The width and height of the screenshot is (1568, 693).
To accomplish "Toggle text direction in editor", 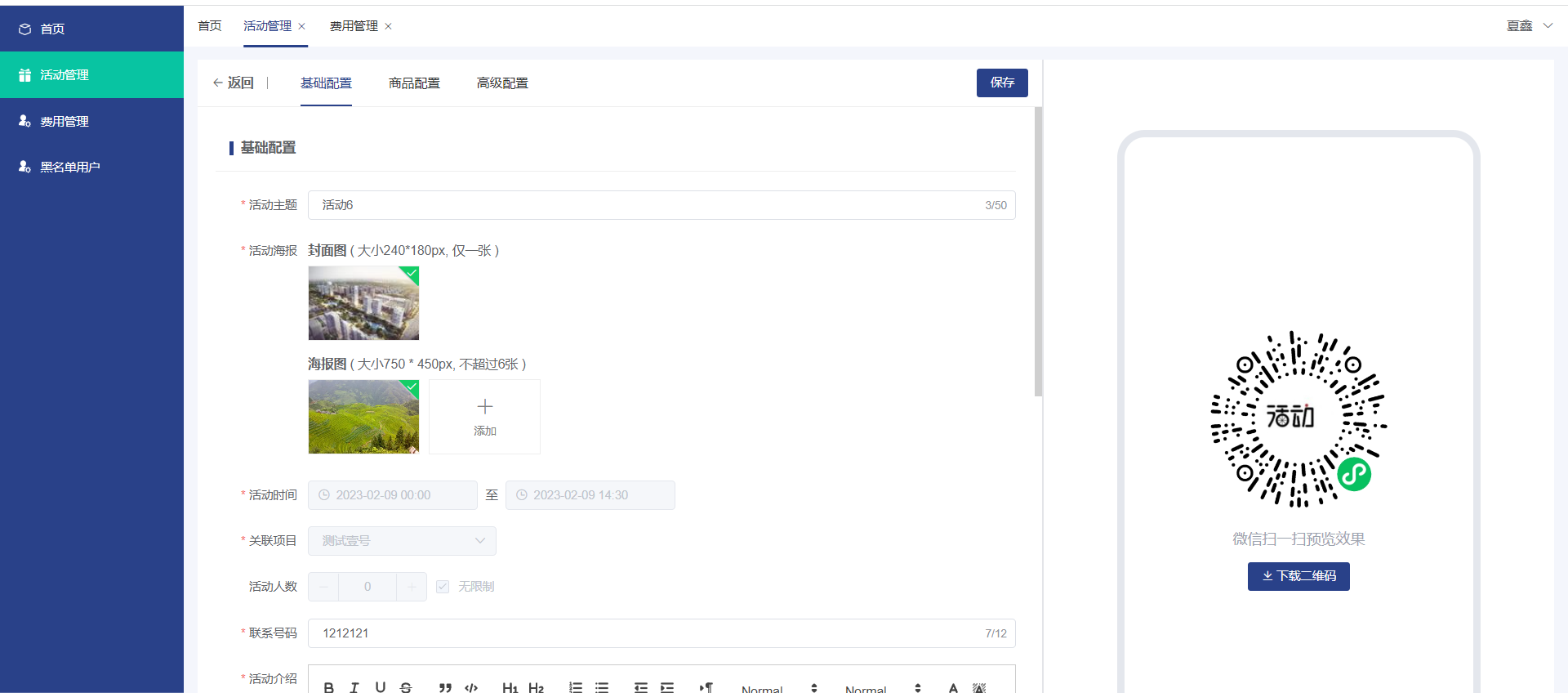I will [706, 688].
